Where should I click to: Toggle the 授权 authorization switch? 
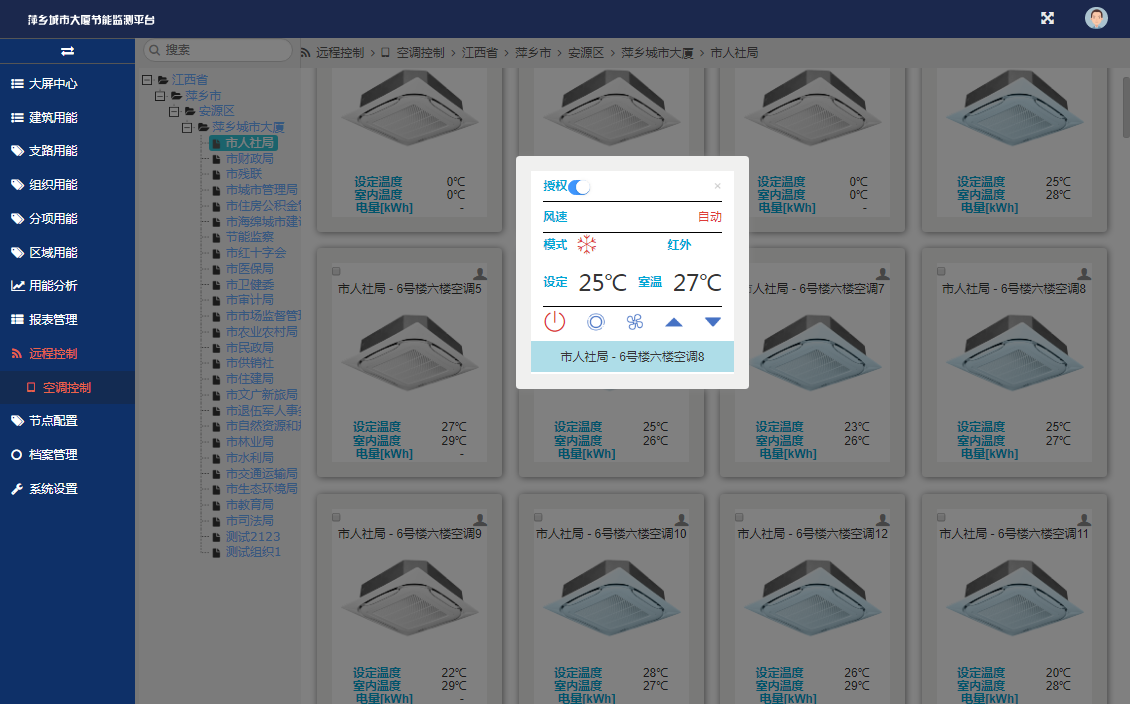[579, 186]
